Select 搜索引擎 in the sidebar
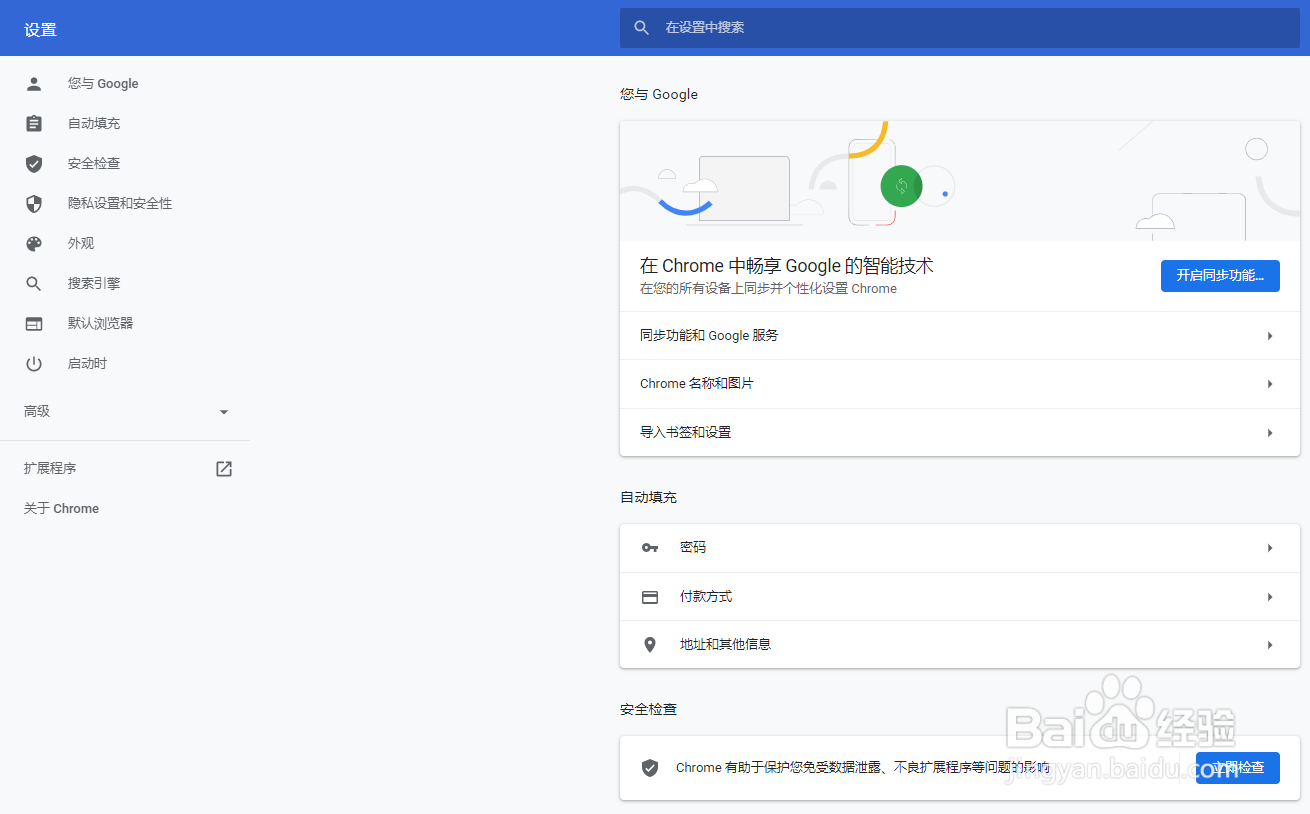Viewport: 1310px width, 814px height. (94, 284)
